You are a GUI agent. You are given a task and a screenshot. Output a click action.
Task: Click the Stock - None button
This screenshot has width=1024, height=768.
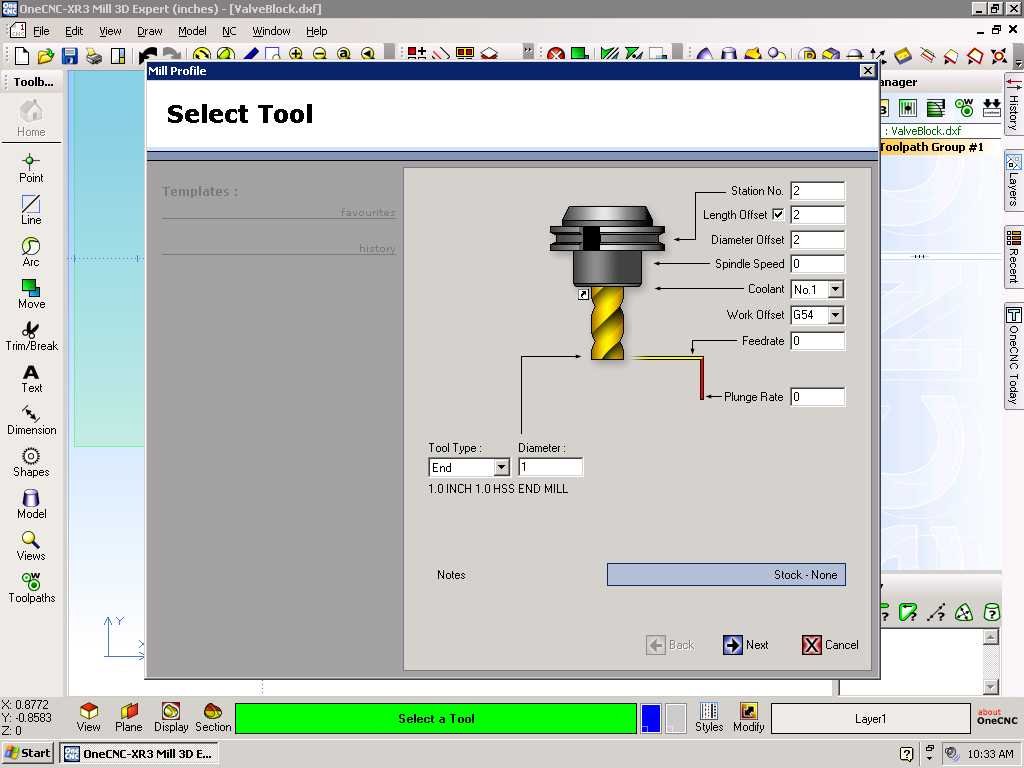coord(726,575)
